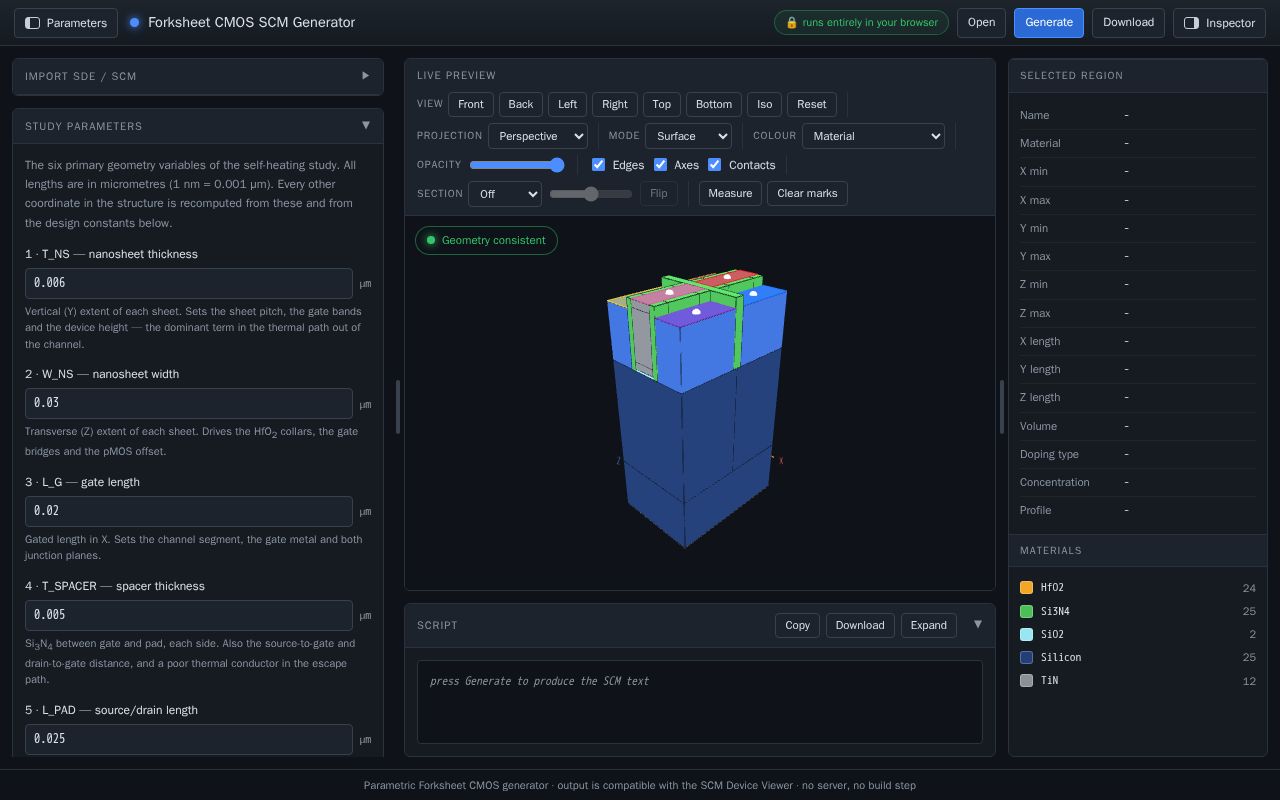Click the blue status dot beside the title
Screen dimensions: 1280x800
click(x=134, y=23)
